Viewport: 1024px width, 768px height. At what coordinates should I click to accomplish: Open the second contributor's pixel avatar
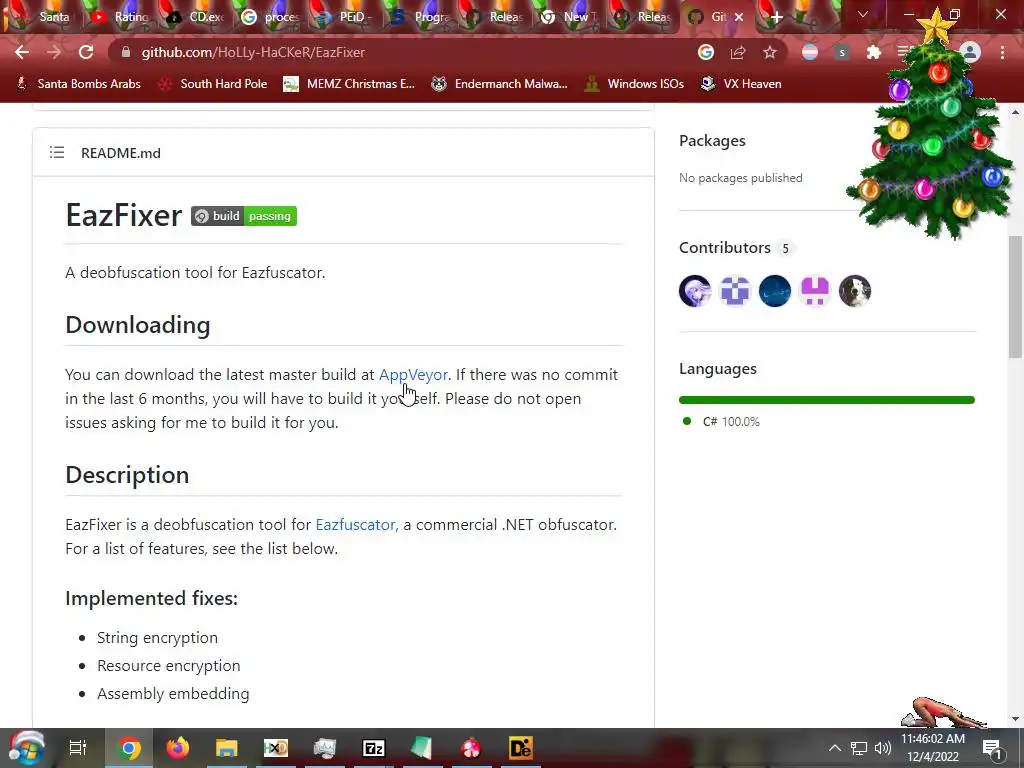(x=735, y=291)
